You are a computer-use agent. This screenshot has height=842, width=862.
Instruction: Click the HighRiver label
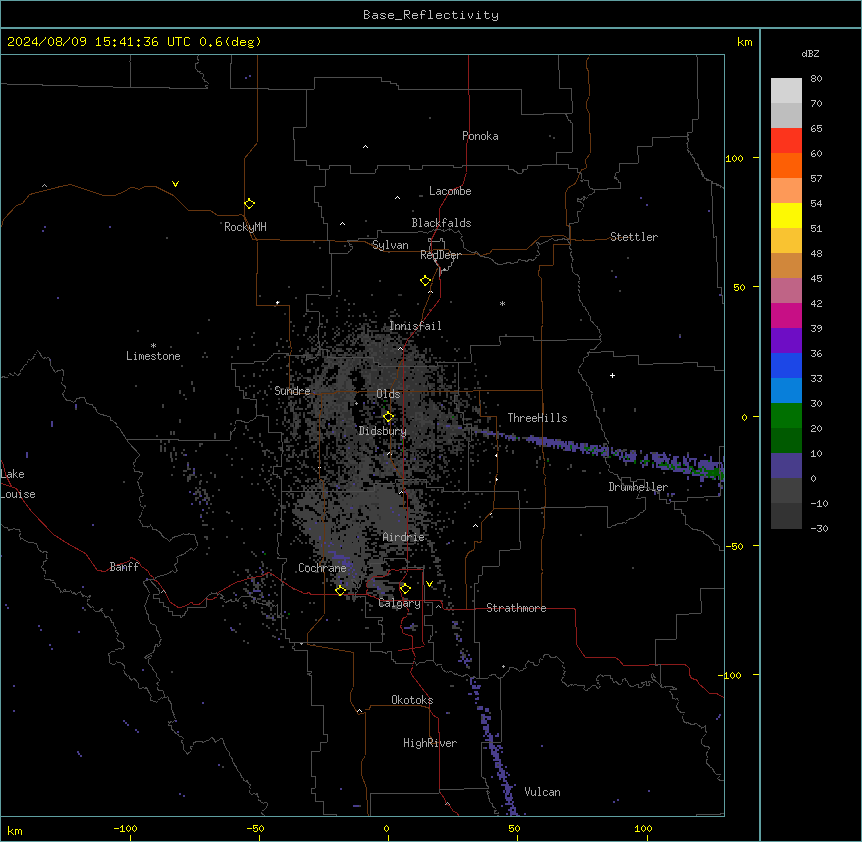[x=430, y=743]
